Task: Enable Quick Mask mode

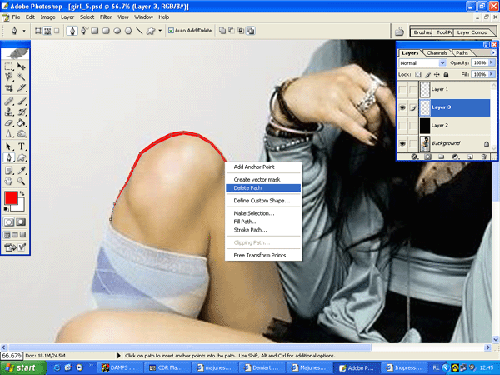Action: coord(21,222)
